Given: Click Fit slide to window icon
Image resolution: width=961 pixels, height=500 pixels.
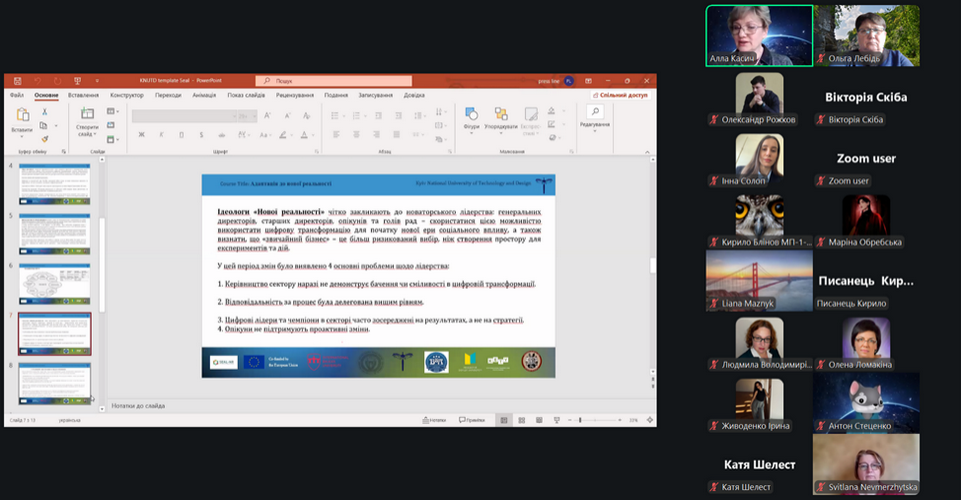Looking at the screenshot, I should 649,421.
